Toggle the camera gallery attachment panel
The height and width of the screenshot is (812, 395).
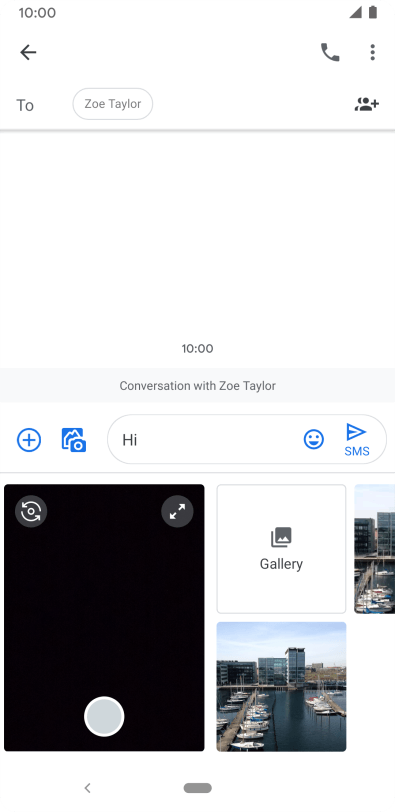pyautogui.click(x=74, y=440)
